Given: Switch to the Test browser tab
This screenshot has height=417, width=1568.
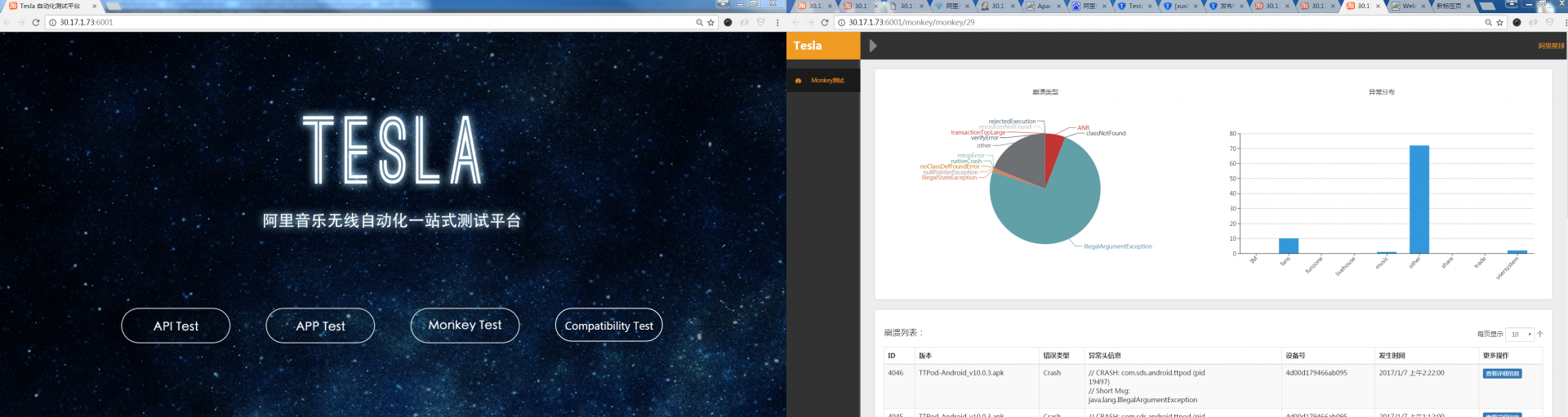Looking at the screenshot, I should [1134, 6].
